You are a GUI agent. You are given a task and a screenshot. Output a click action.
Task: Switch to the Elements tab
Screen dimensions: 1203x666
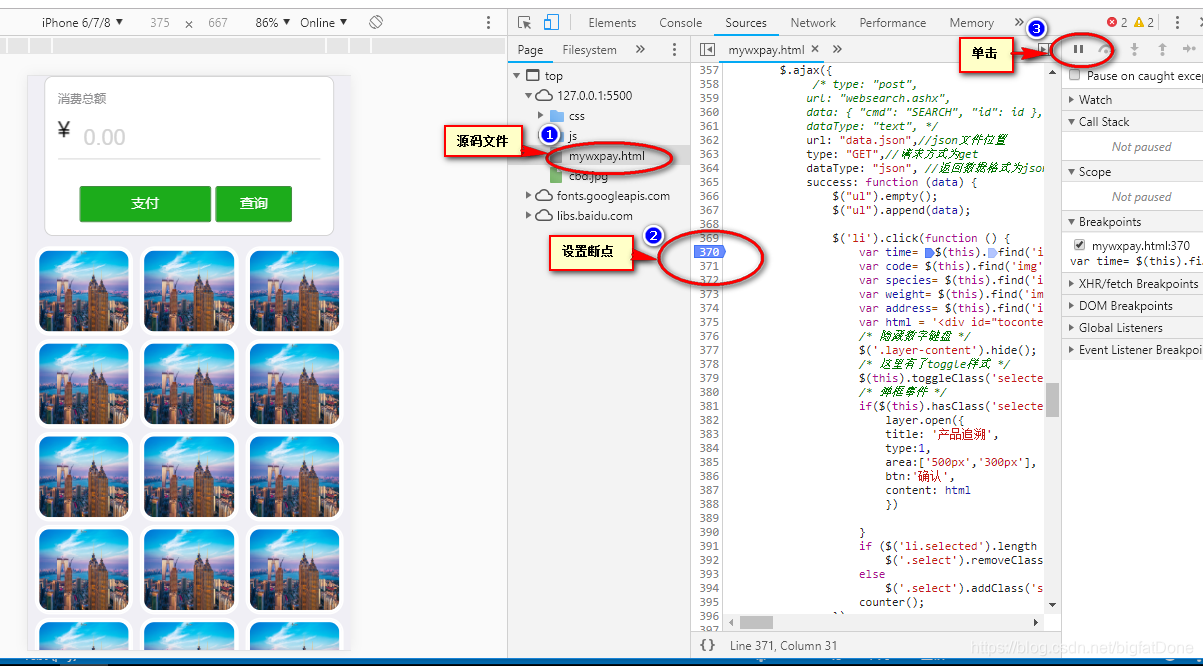612,22
